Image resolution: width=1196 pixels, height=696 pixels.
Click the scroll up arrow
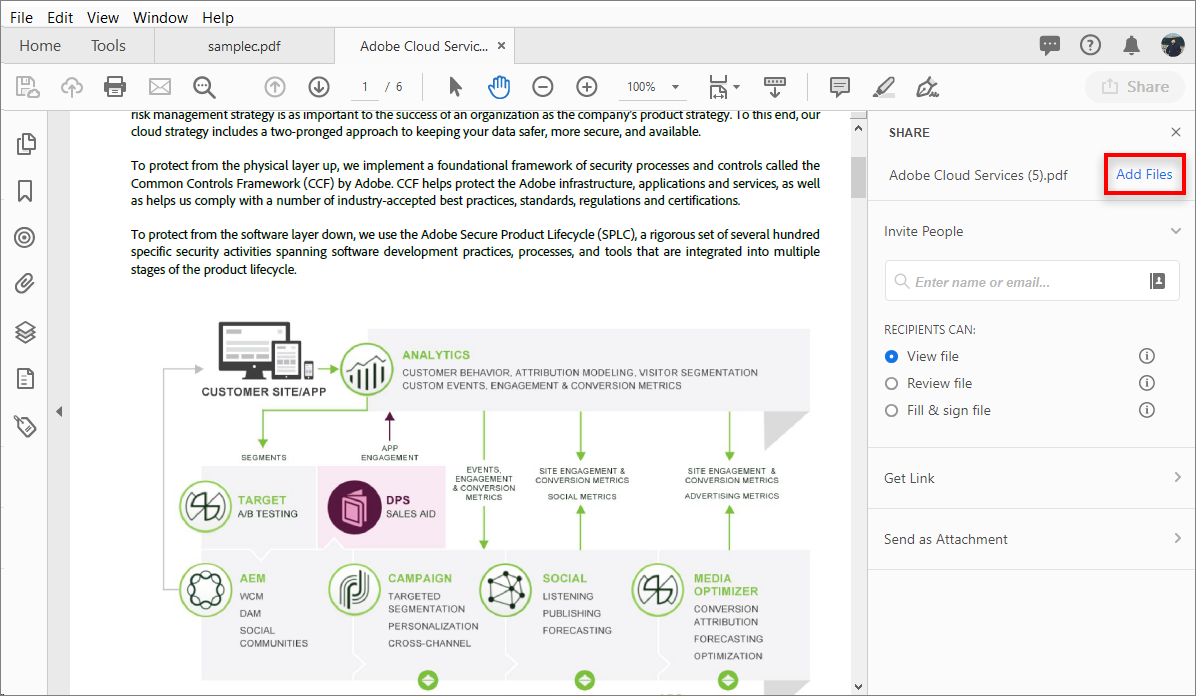(858, 128)
